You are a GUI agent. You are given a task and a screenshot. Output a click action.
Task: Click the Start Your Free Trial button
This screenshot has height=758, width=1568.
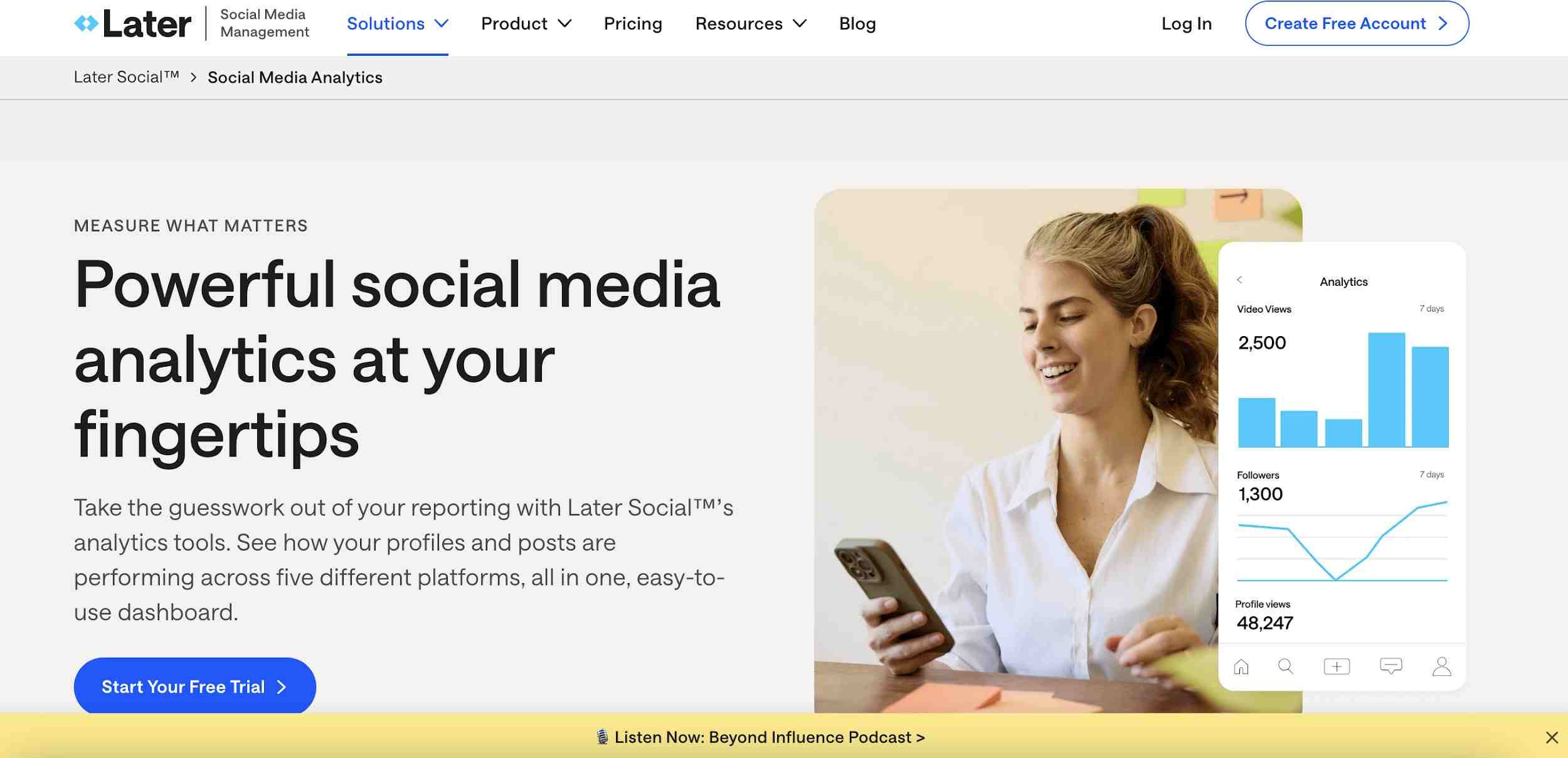[195, 687]
